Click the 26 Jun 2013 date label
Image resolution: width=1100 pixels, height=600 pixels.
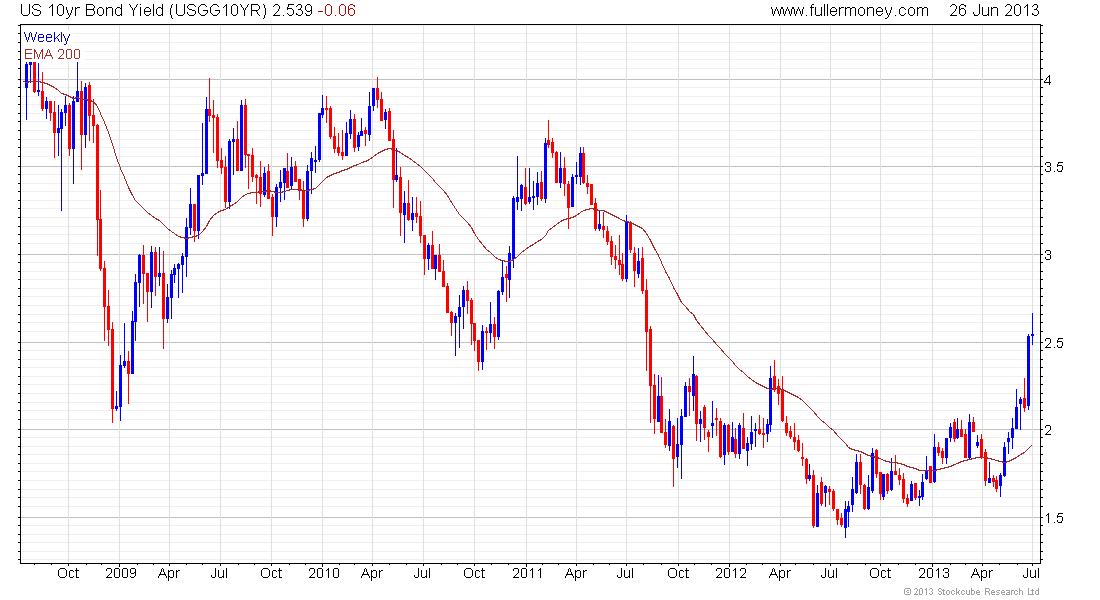pos(994,11)
